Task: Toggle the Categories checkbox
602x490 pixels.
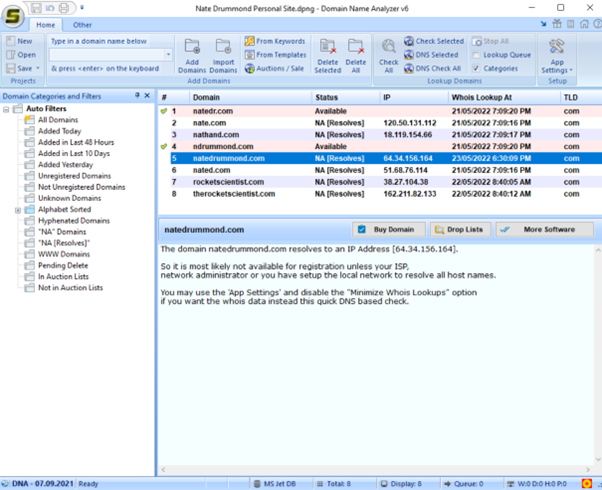Action: 476,68
